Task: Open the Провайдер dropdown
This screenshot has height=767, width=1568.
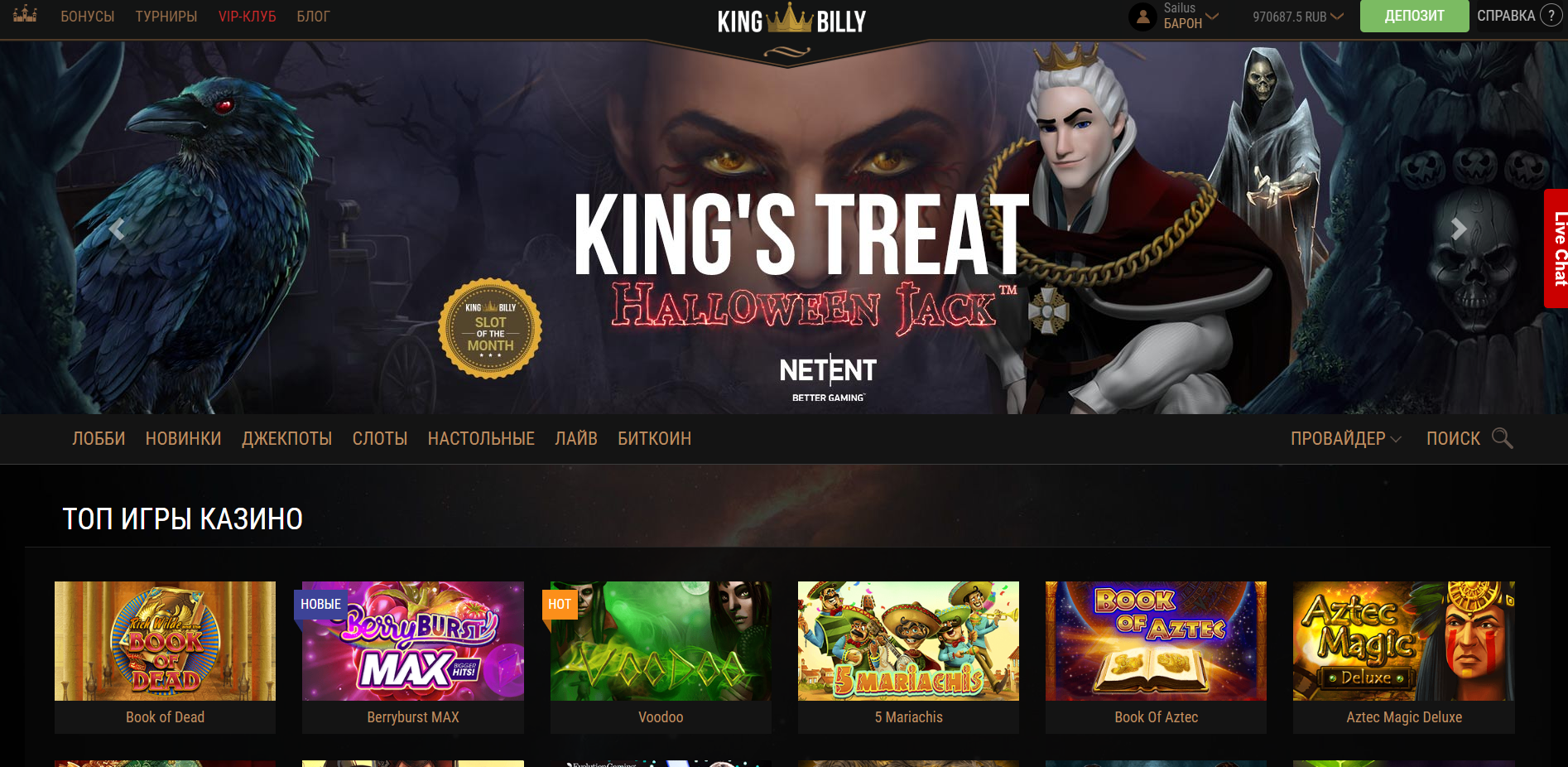Action: pyautogui.click(x=1346, y=439)
